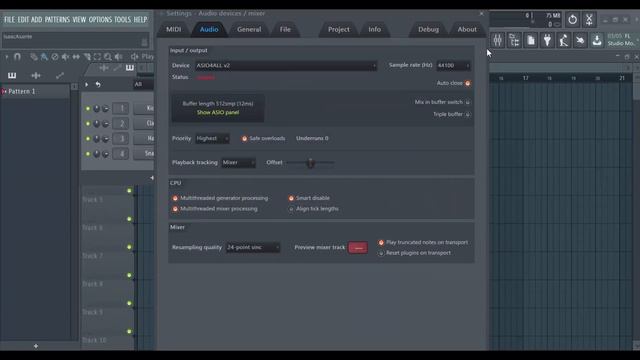Select the paint brush tool in playlist toolbar
The height and width of the screenshot is (360, 640).
[44, 57]
